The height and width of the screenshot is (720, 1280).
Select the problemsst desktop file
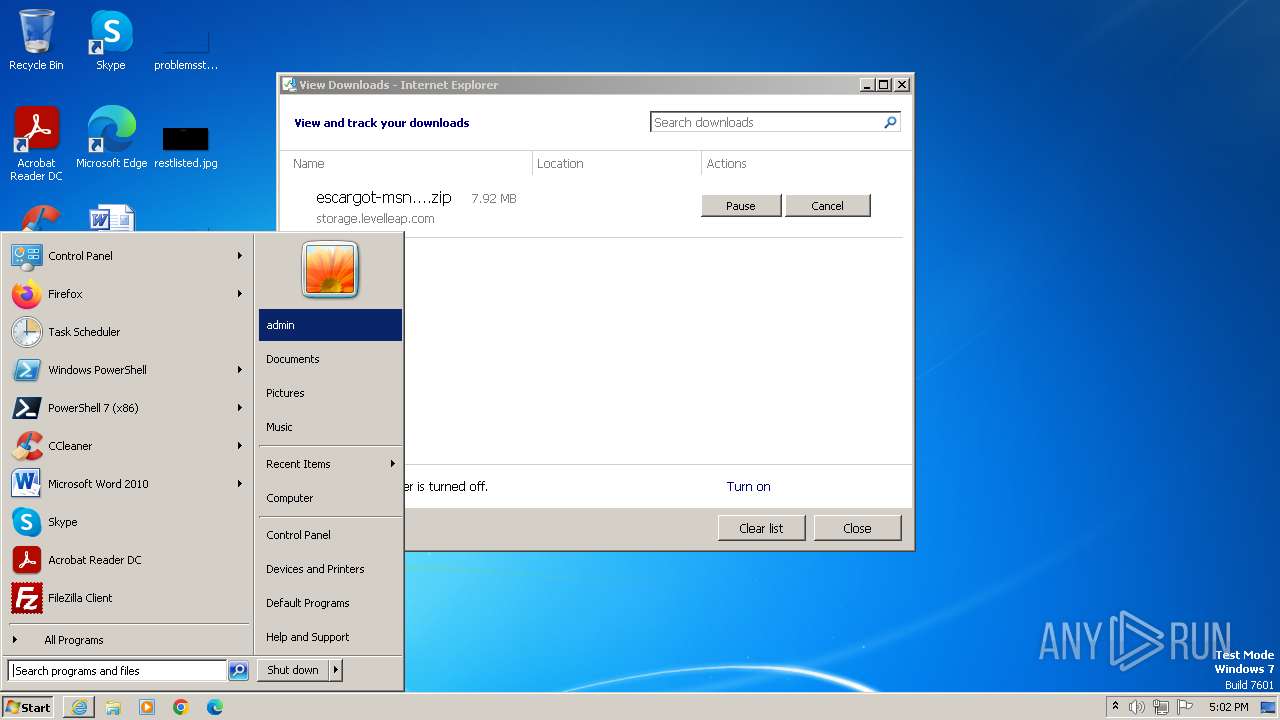186,48
